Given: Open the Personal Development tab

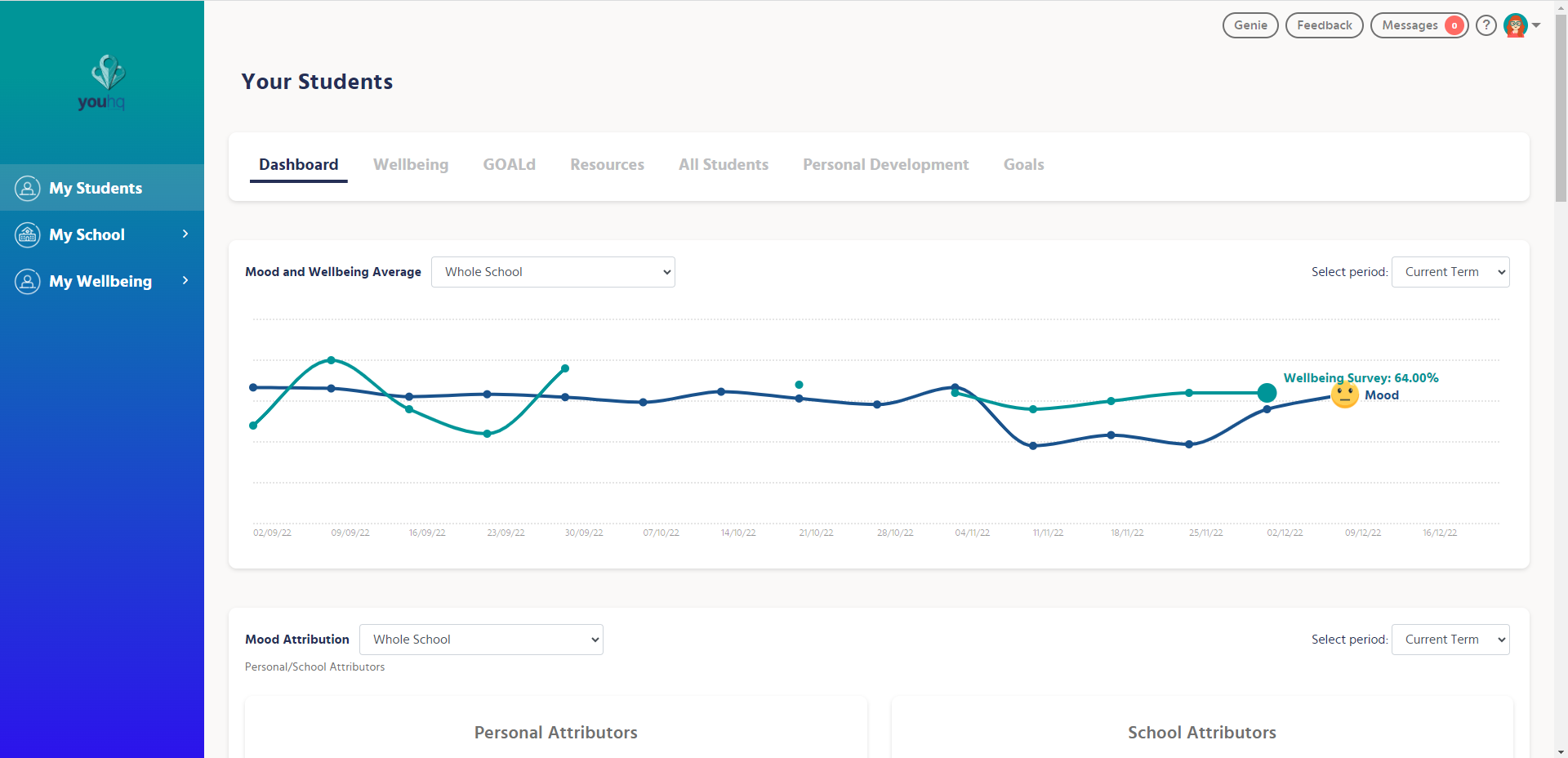Looking at the screenshot, I should 886,165.
